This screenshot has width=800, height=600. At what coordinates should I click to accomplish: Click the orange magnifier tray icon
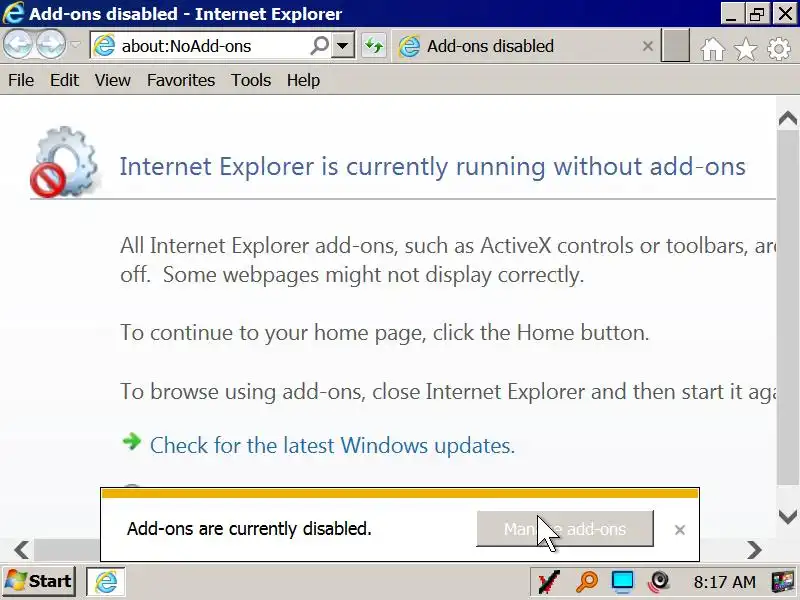click(587, 582)
